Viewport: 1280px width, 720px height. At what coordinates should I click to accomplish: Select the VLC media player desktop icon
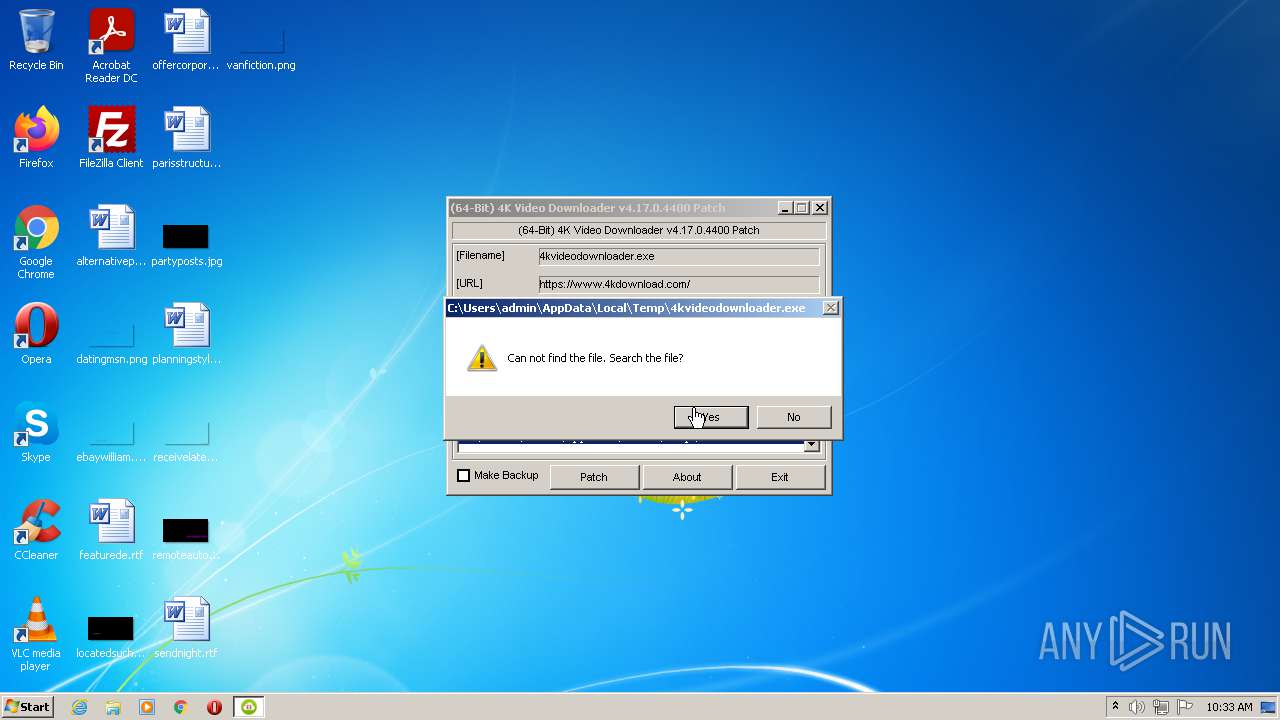pyautogui.click(x=36, y=634)
